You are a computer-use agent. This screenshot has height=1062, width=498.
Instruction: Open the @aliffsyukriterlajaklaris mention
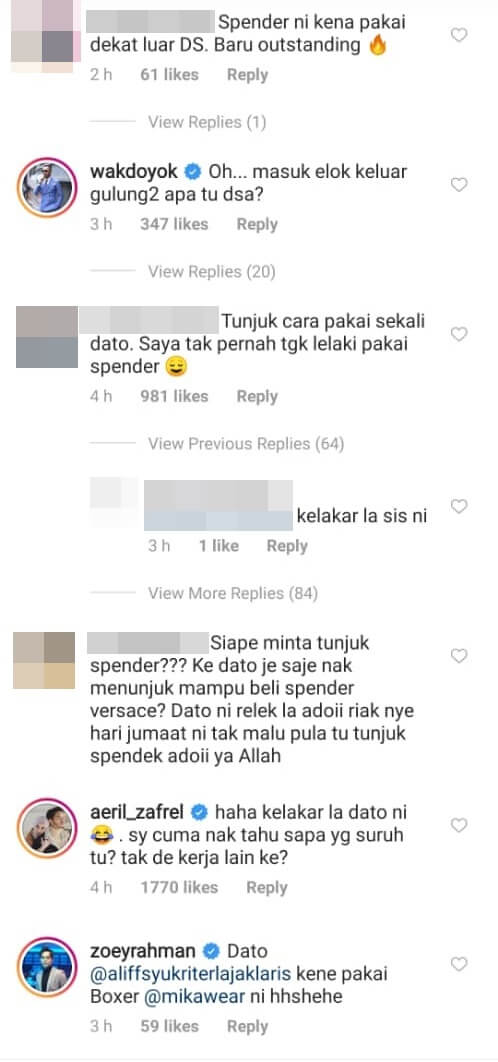[190, 973]
